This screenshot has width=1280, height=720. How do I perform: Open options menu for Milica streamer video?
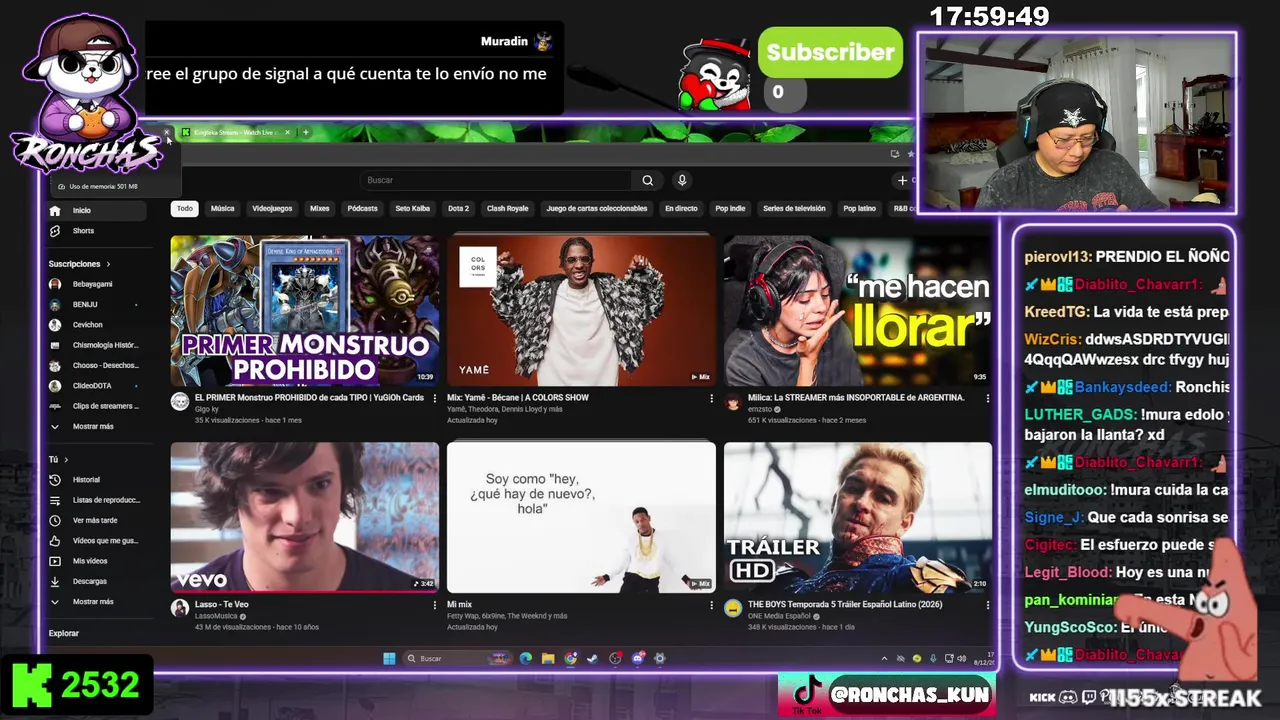pos(987,398)
